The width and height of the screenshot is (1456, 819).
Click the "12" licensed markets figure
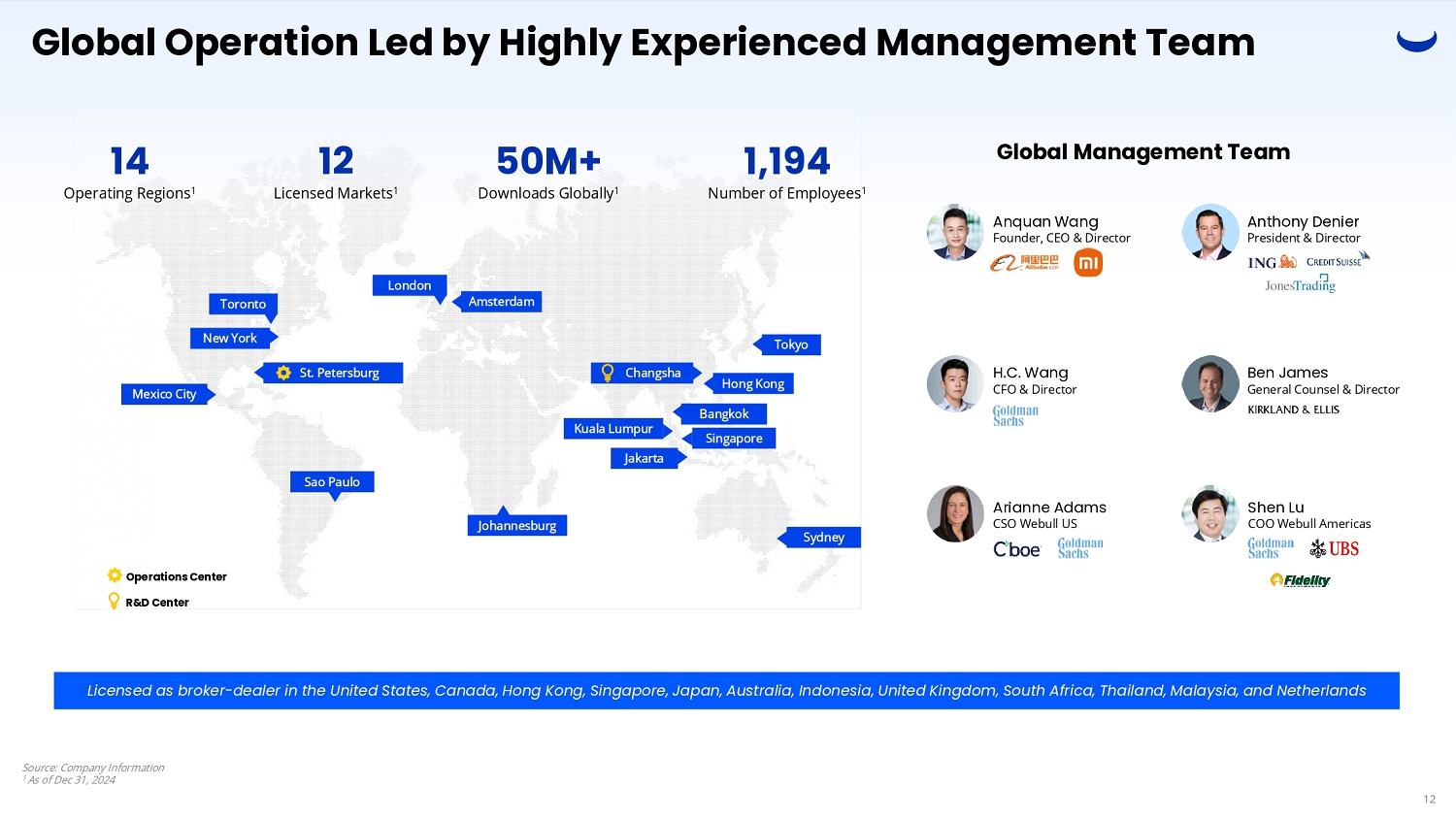[x=336, y=161]
